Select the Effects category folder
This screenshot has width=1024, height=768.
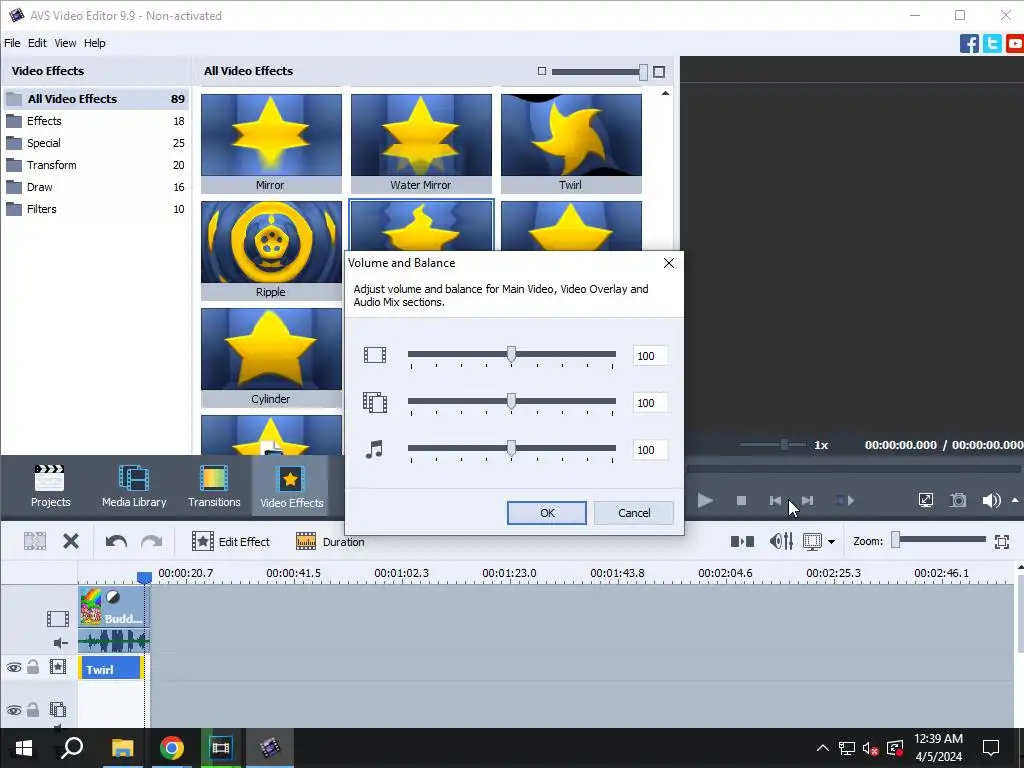pos(96,121)
